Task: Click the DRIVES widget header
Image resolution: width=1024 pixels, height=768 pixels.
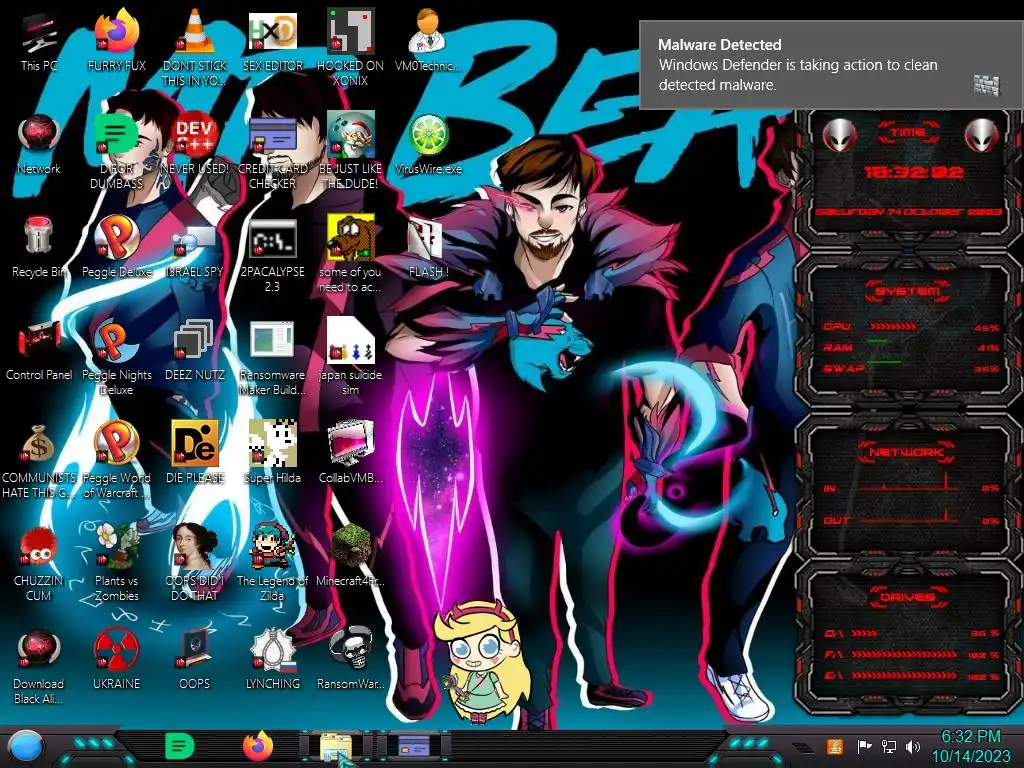Action: click(908, 597)
